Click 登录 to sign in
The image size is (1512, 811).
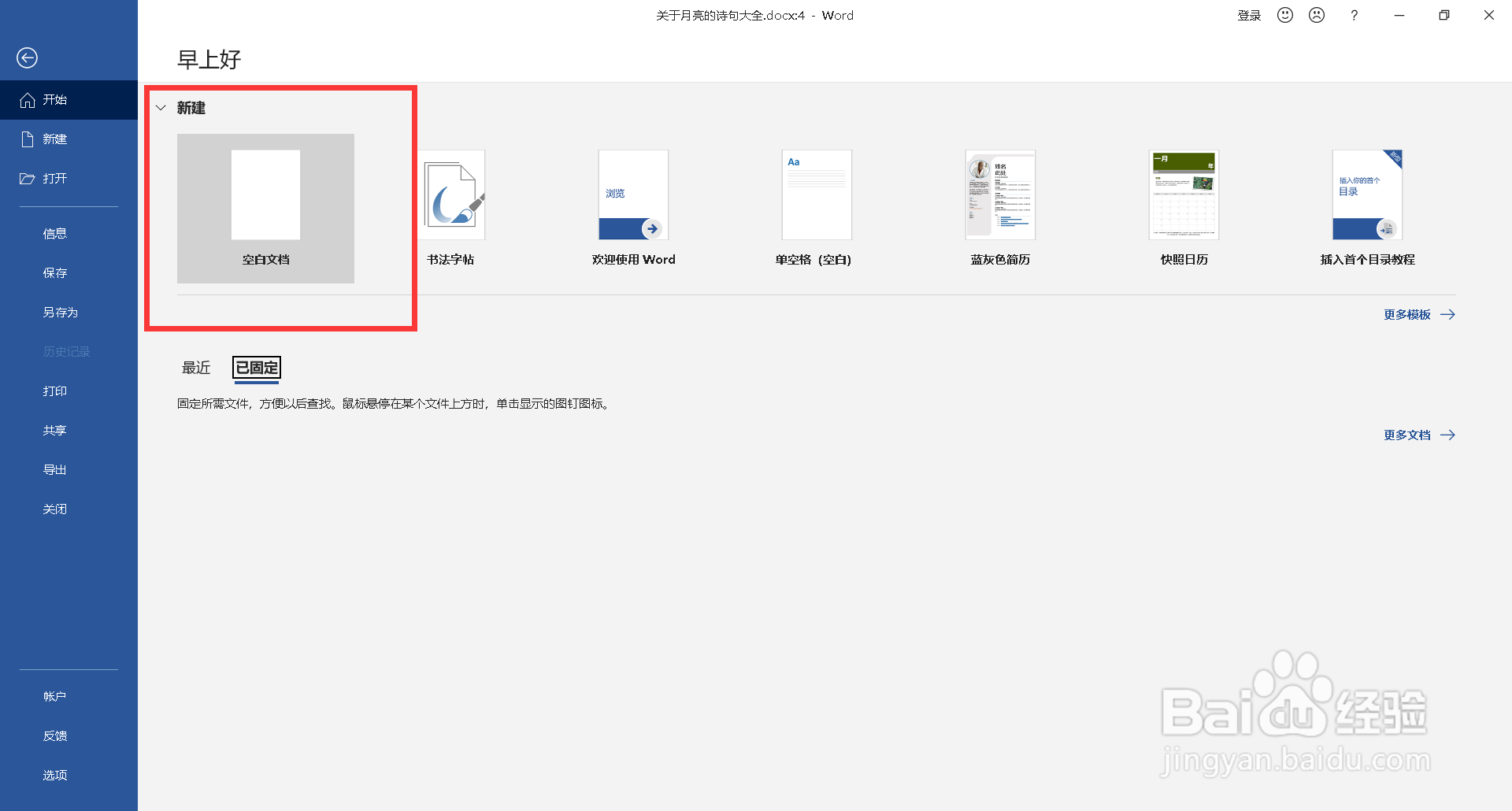1249,15
